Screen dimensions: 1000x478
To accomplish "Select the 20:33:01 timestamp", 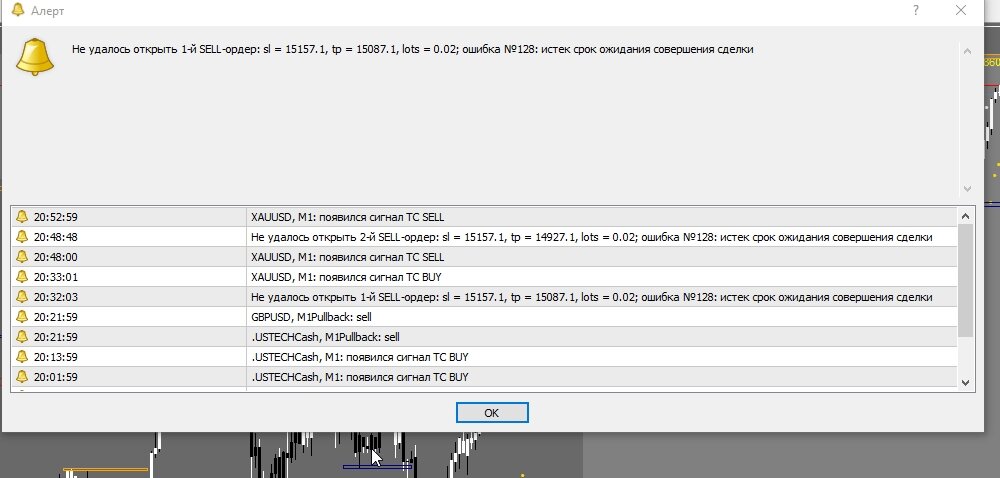I will (x=55, y=277).
